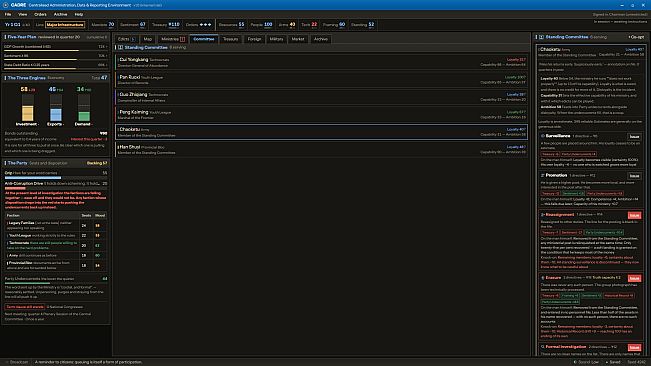Screen dimensions: 651x366
Task: Open the View menu
Action: click(x=22, y=14)
